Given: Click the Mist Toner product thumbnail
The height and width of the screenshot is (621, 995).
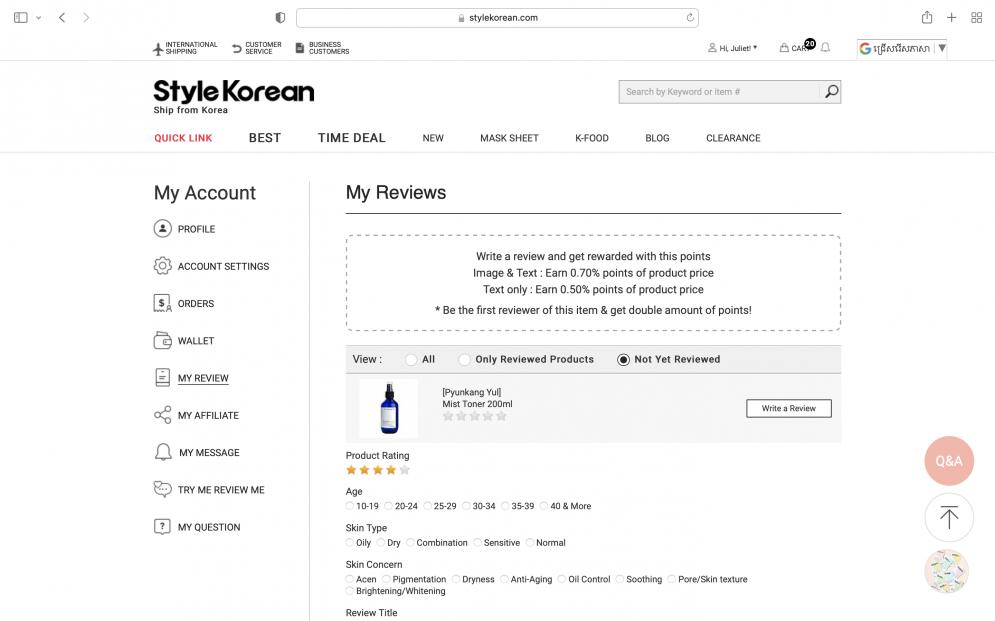Looking at the screenshot, I should 388,409.
